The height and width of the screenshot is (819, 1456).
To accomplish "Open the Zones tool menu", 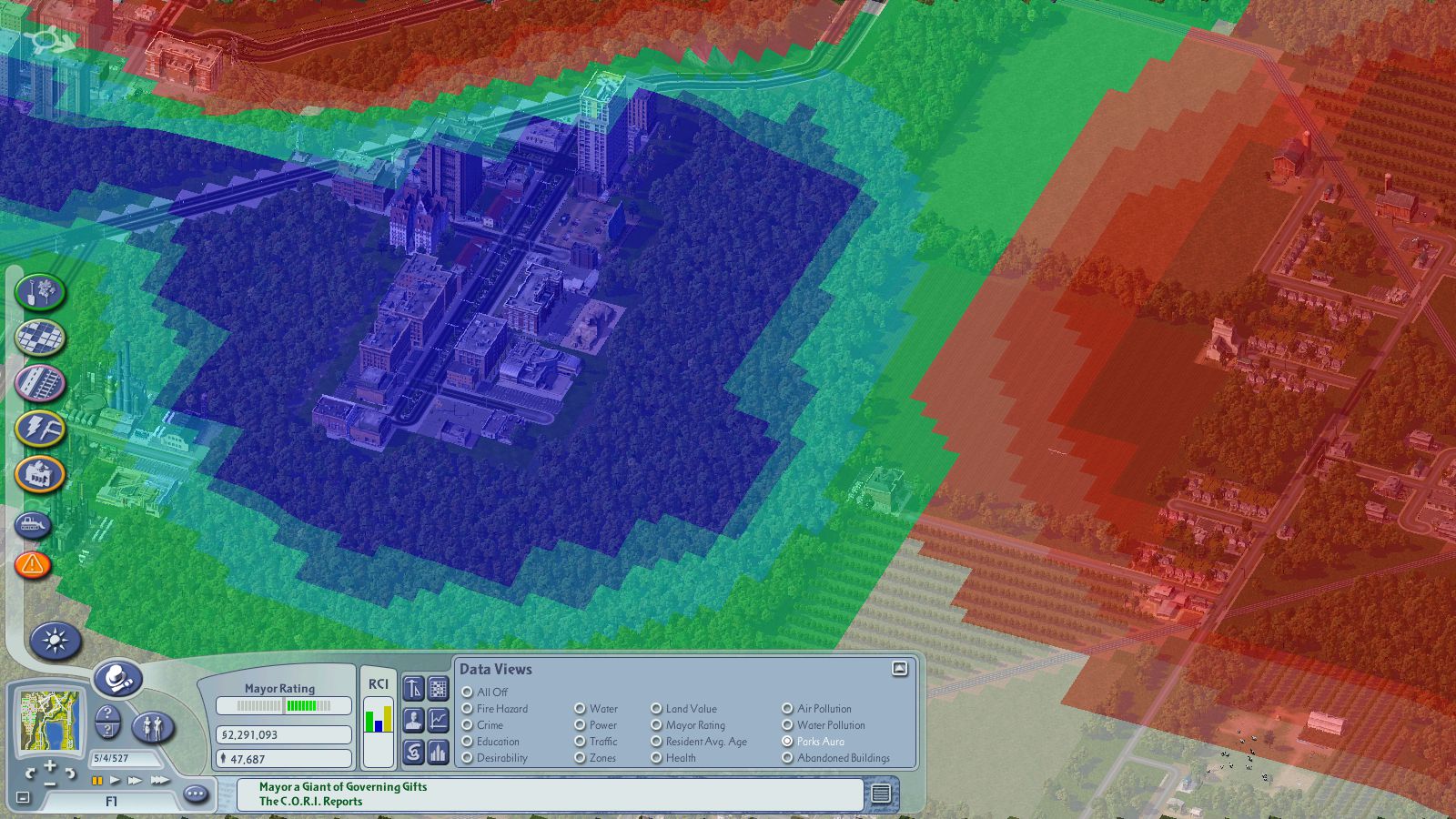I will tap(40, 338).
